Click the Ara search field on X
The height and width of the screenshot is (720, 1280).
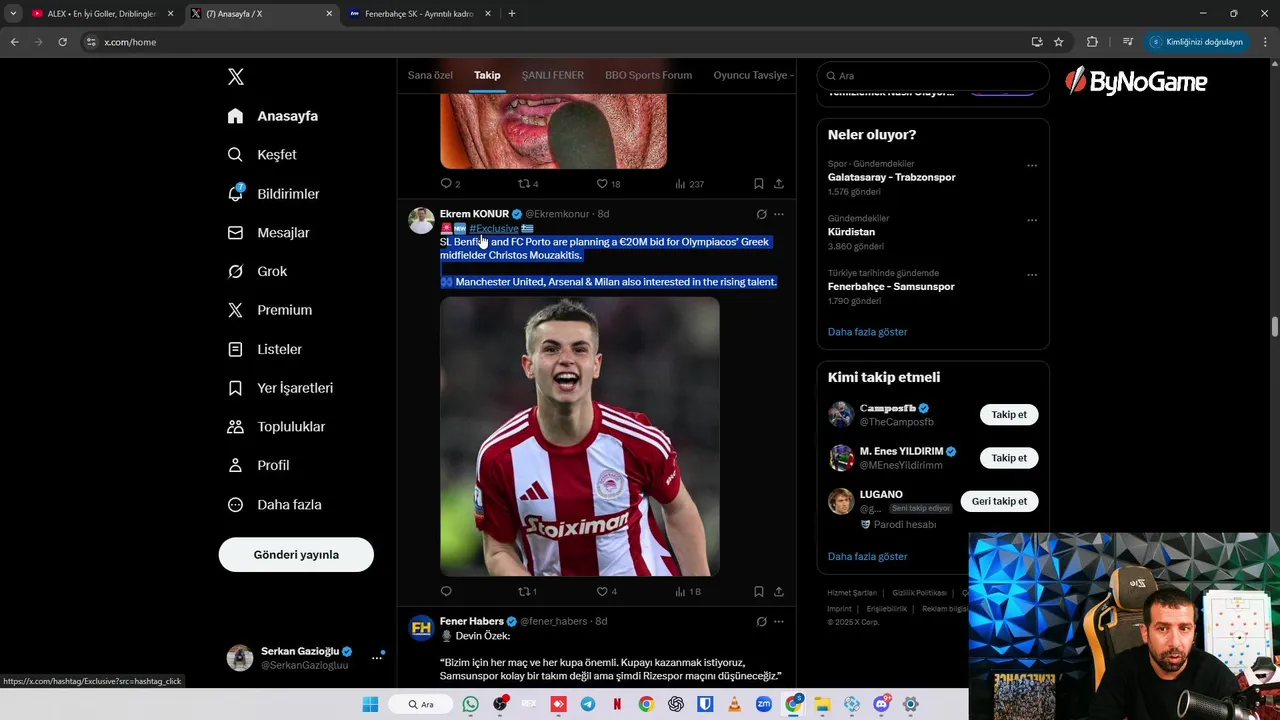click(933, 76)
